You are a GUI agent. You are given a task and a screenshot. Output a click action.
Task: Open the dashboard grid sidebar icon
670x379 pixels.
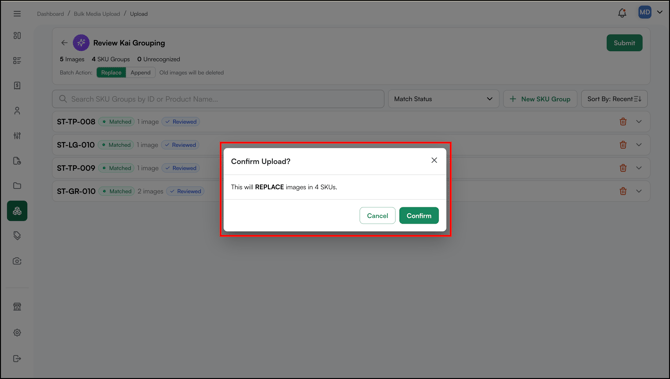(17, 35)
